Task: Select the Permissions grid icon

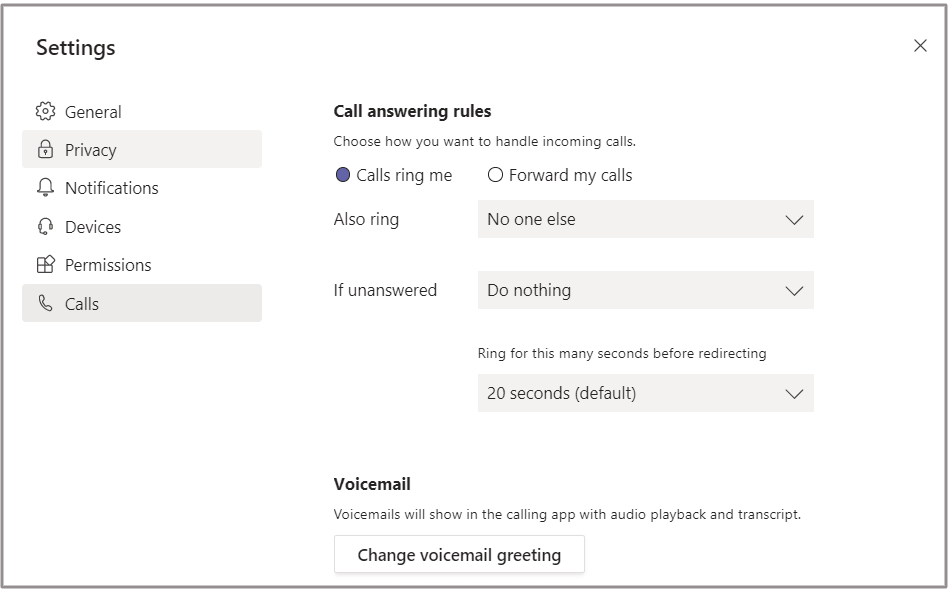Action: [x=44, y=265]
